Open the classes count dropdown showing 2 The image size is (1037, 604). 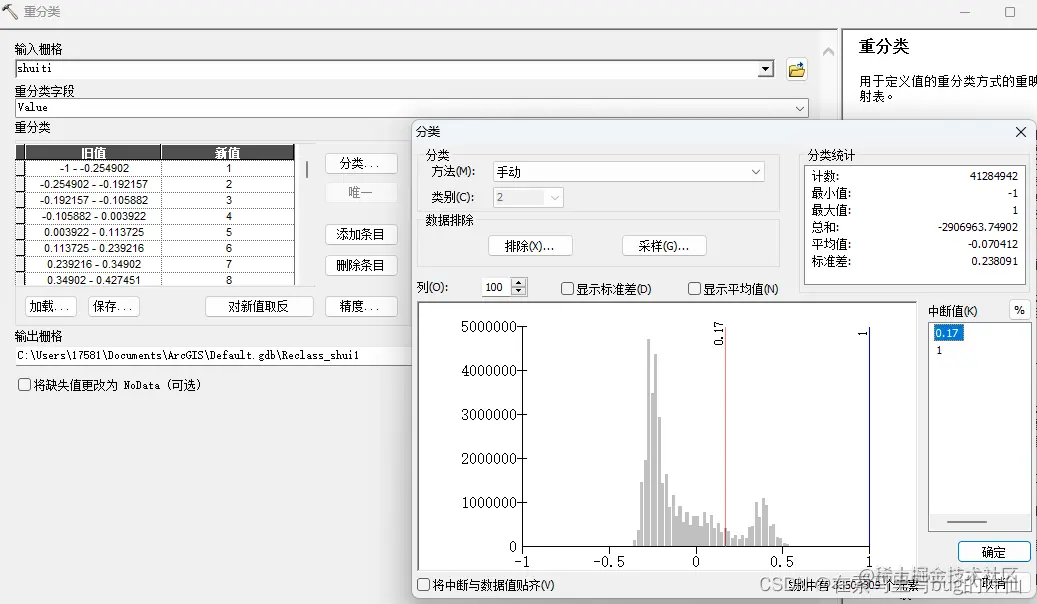click(554, 197)
